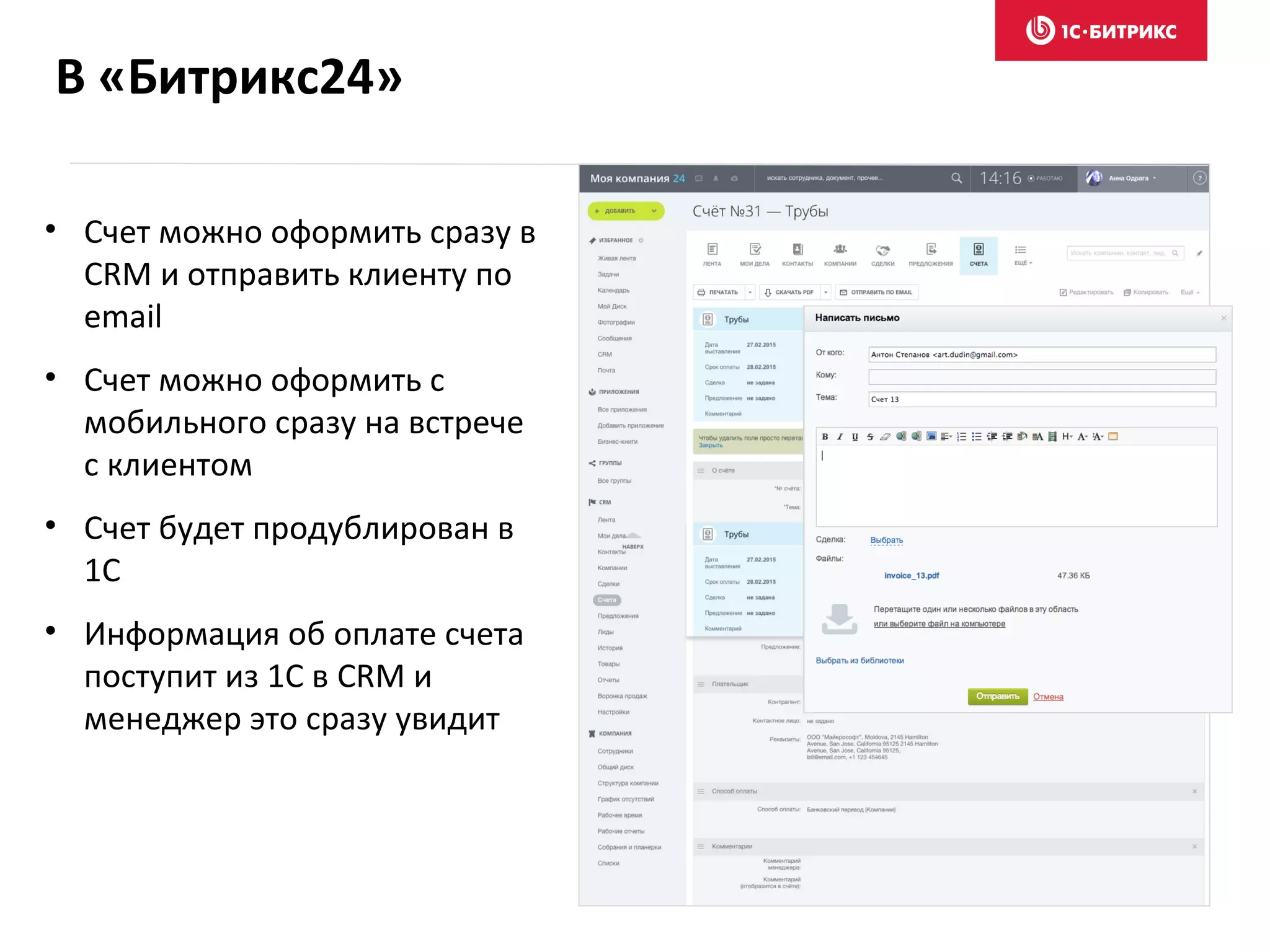This screenshot has height=952, width=1270.
Task: Open the font size dropdown
Action: [x=1098, y=436]
